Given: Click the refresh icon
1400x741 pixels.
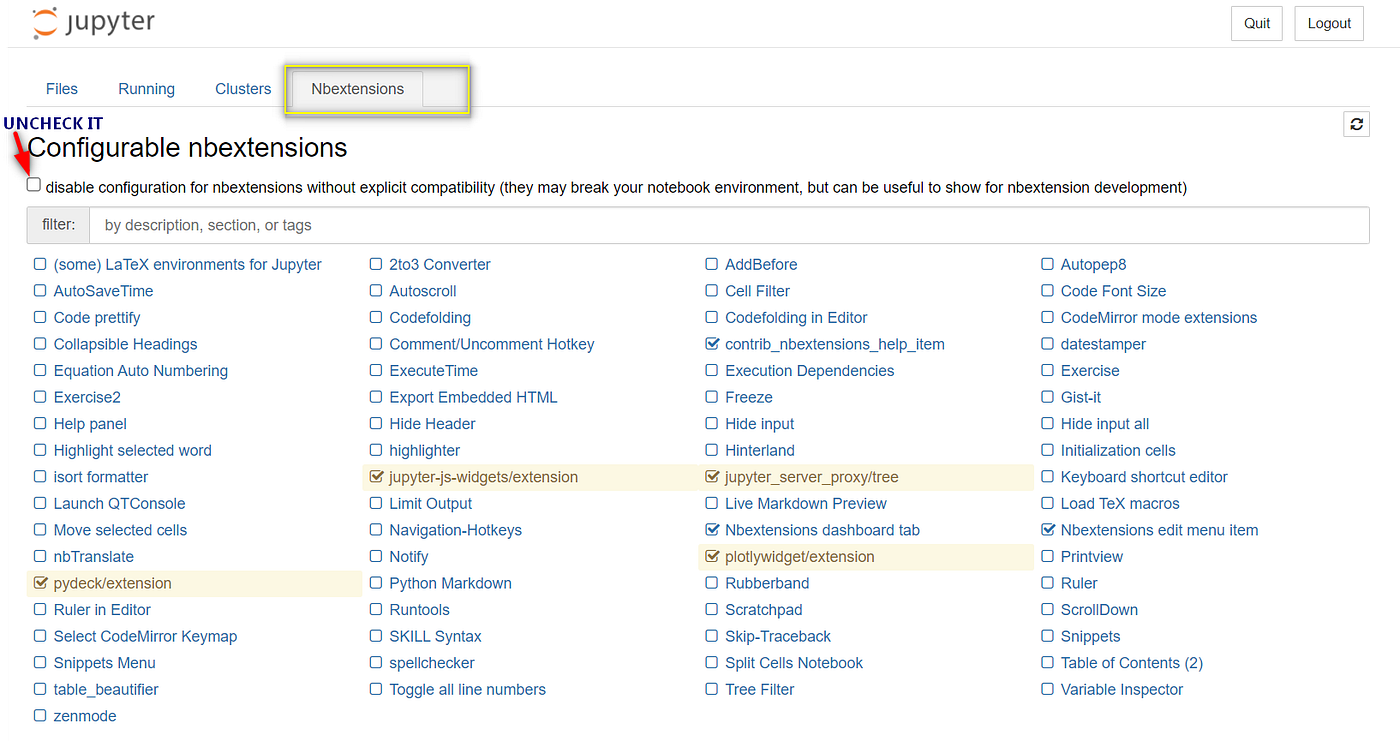Looking at the screenshot, I should [1356, 123].
